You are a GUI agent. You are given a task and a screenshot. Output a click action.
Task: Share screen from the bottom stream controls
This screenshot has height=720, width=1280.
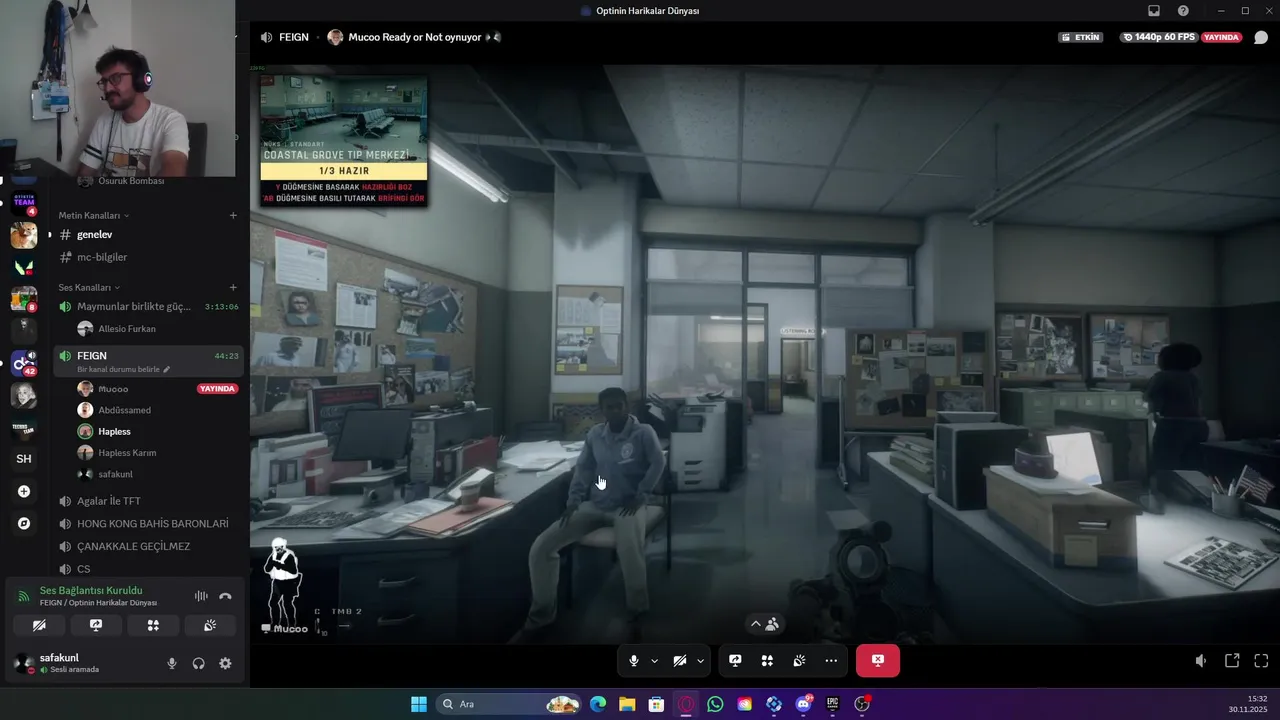tap(735, 661)
